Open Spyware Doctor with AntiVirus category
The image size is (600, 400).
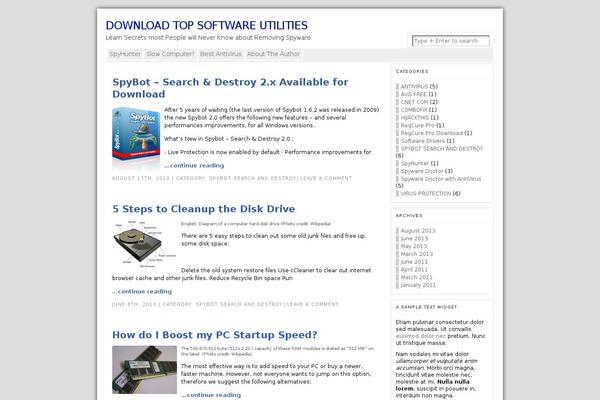coord(441,179)
